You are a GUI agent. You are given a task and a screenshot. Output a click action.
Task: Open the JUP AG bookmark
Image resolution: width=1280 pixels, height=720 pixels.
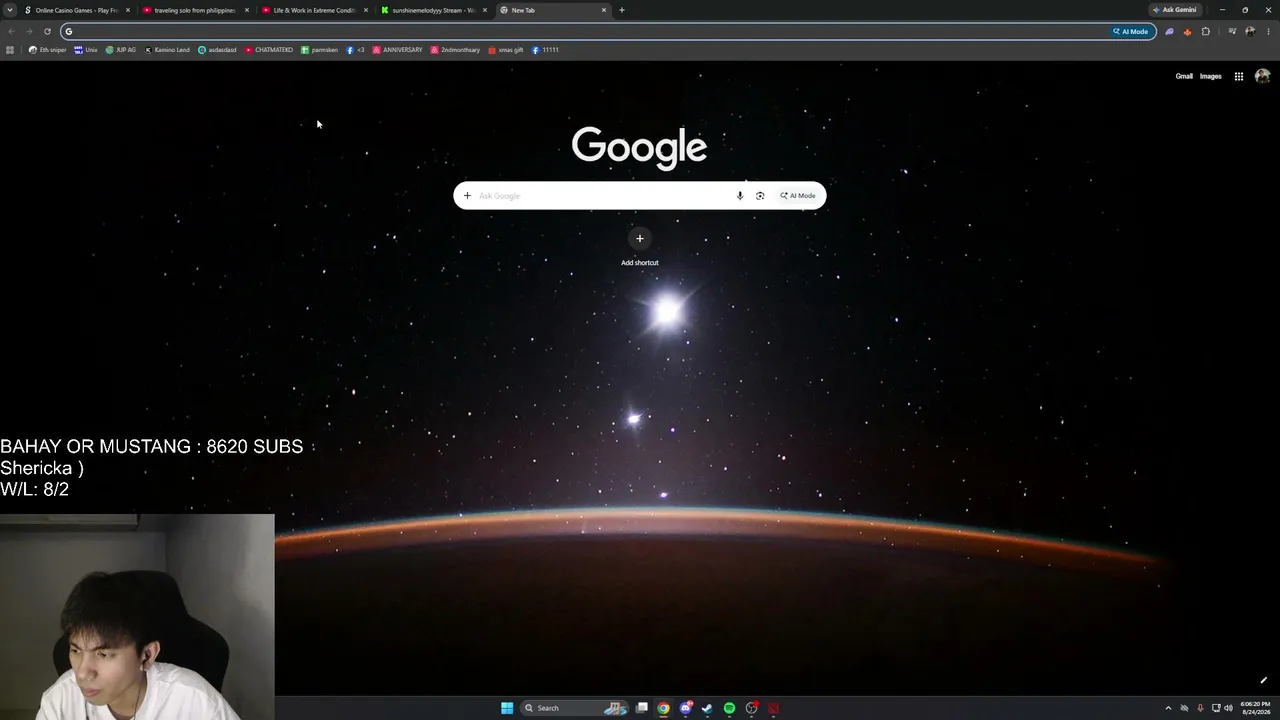click(121, 50)
